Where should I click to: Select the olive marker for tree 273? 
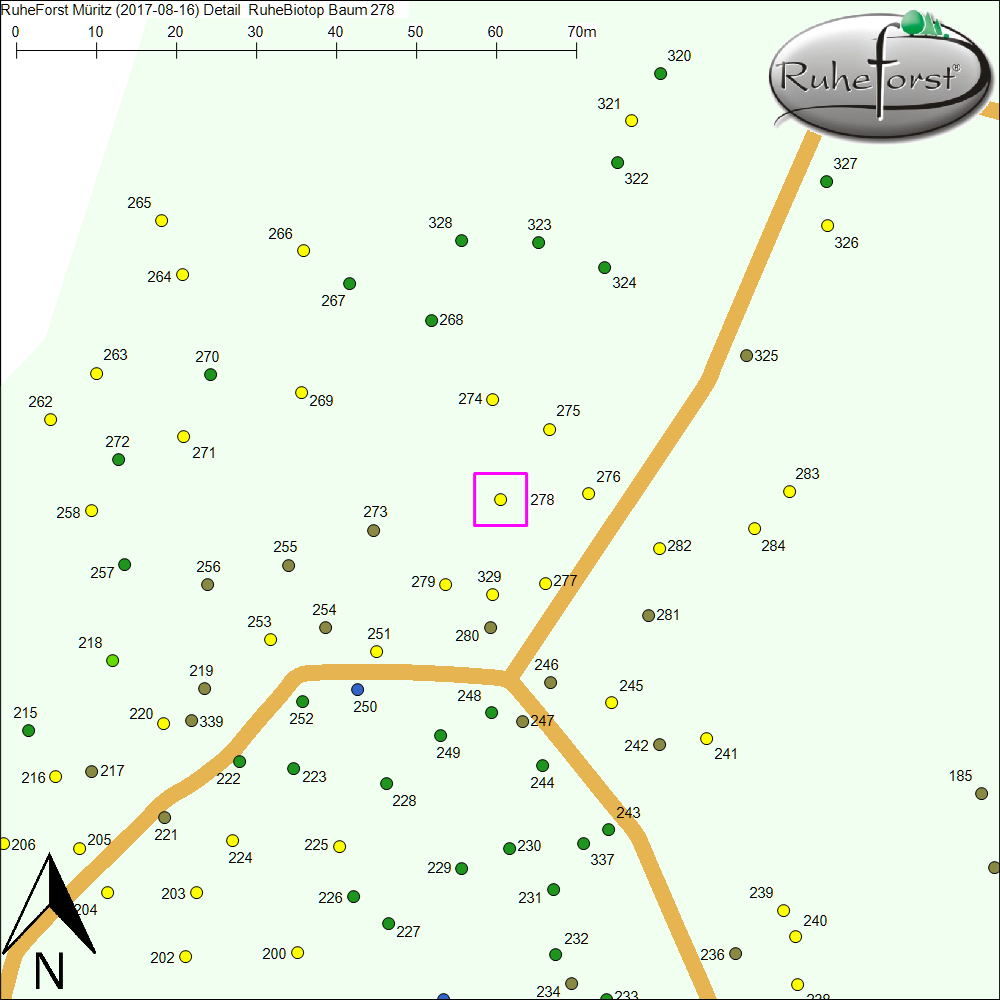(374, 531)
